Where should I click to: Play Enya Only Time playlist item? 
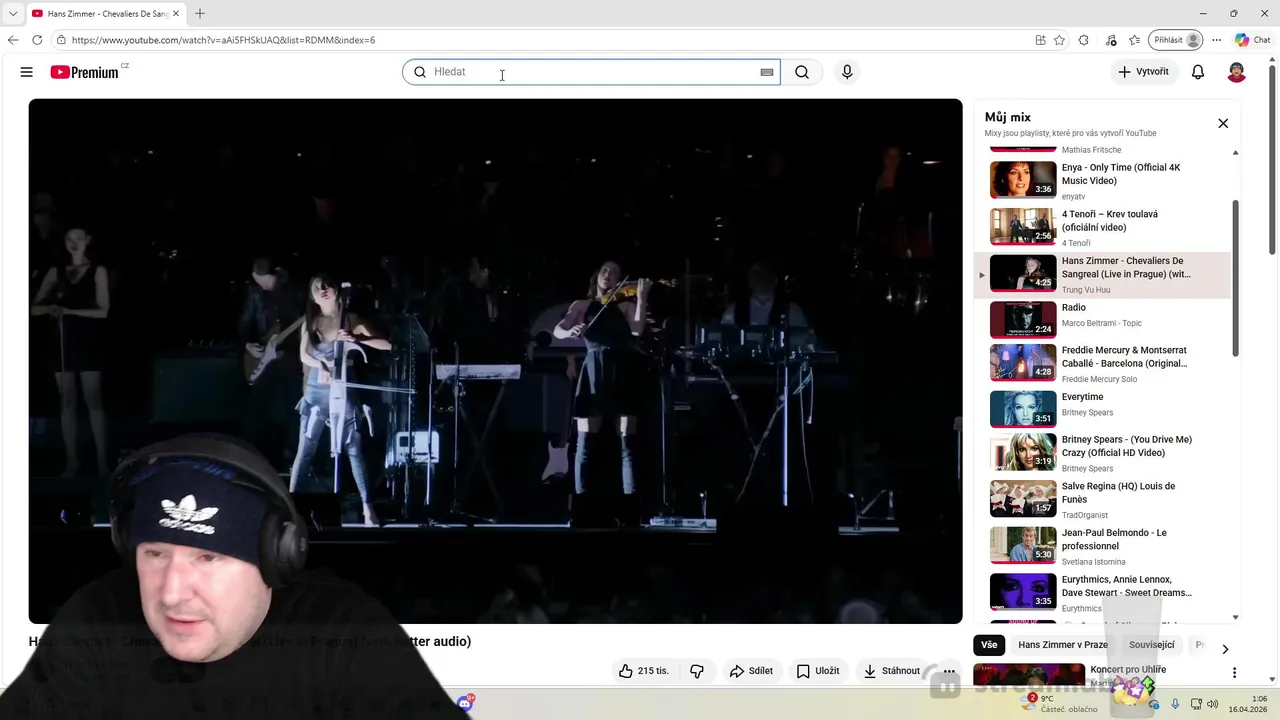pos(1104,180)
